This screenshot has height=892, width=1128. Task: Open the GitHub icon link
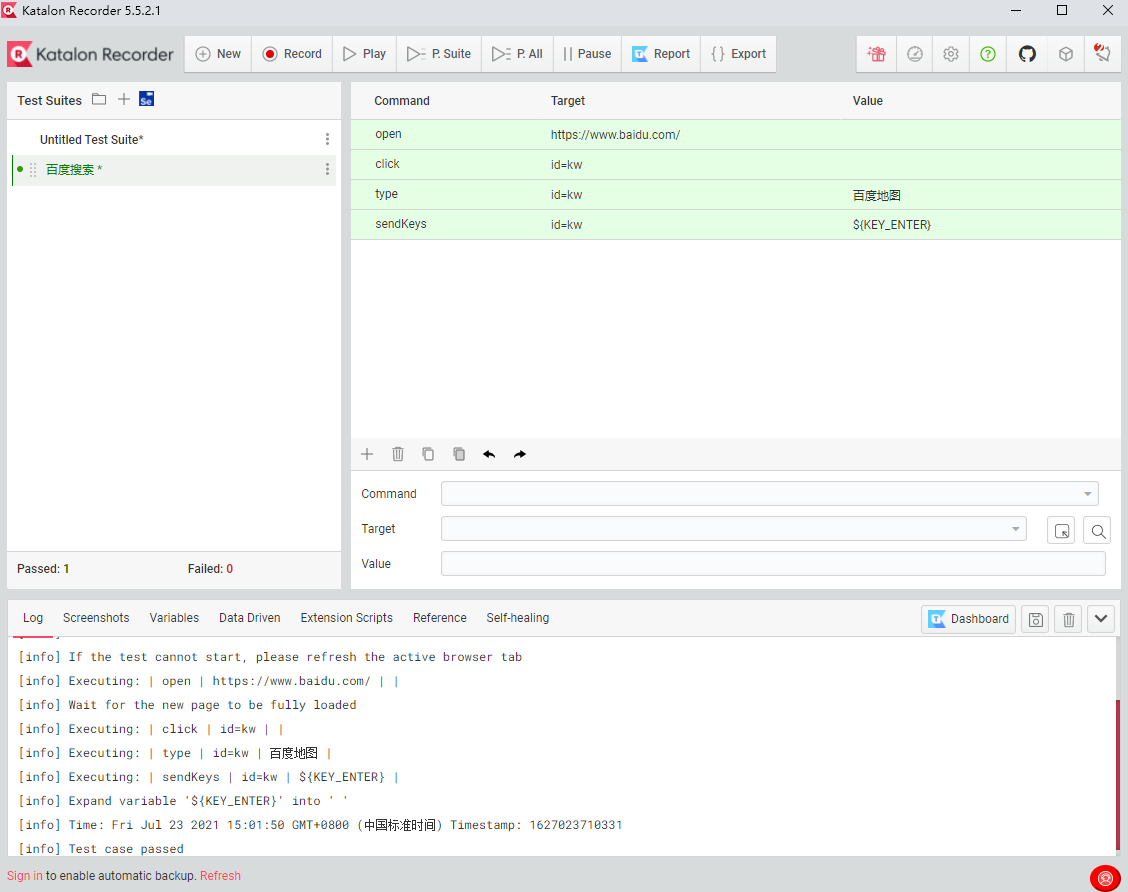(1027, 54)
